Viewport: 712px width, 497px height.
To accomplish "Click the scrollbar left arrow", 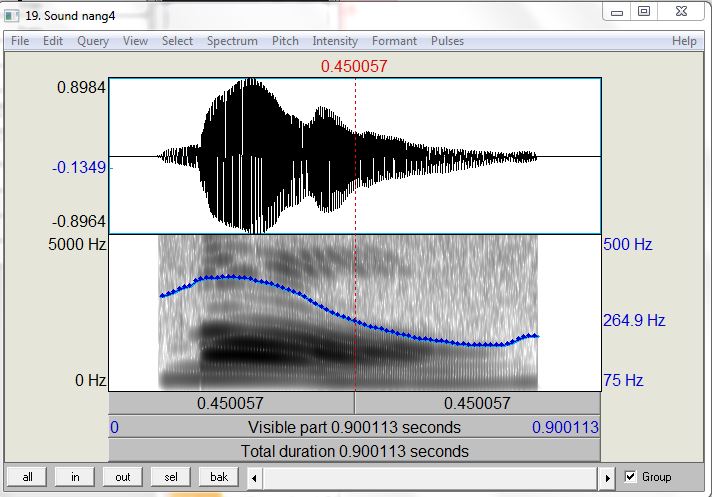I will (254, 478).
